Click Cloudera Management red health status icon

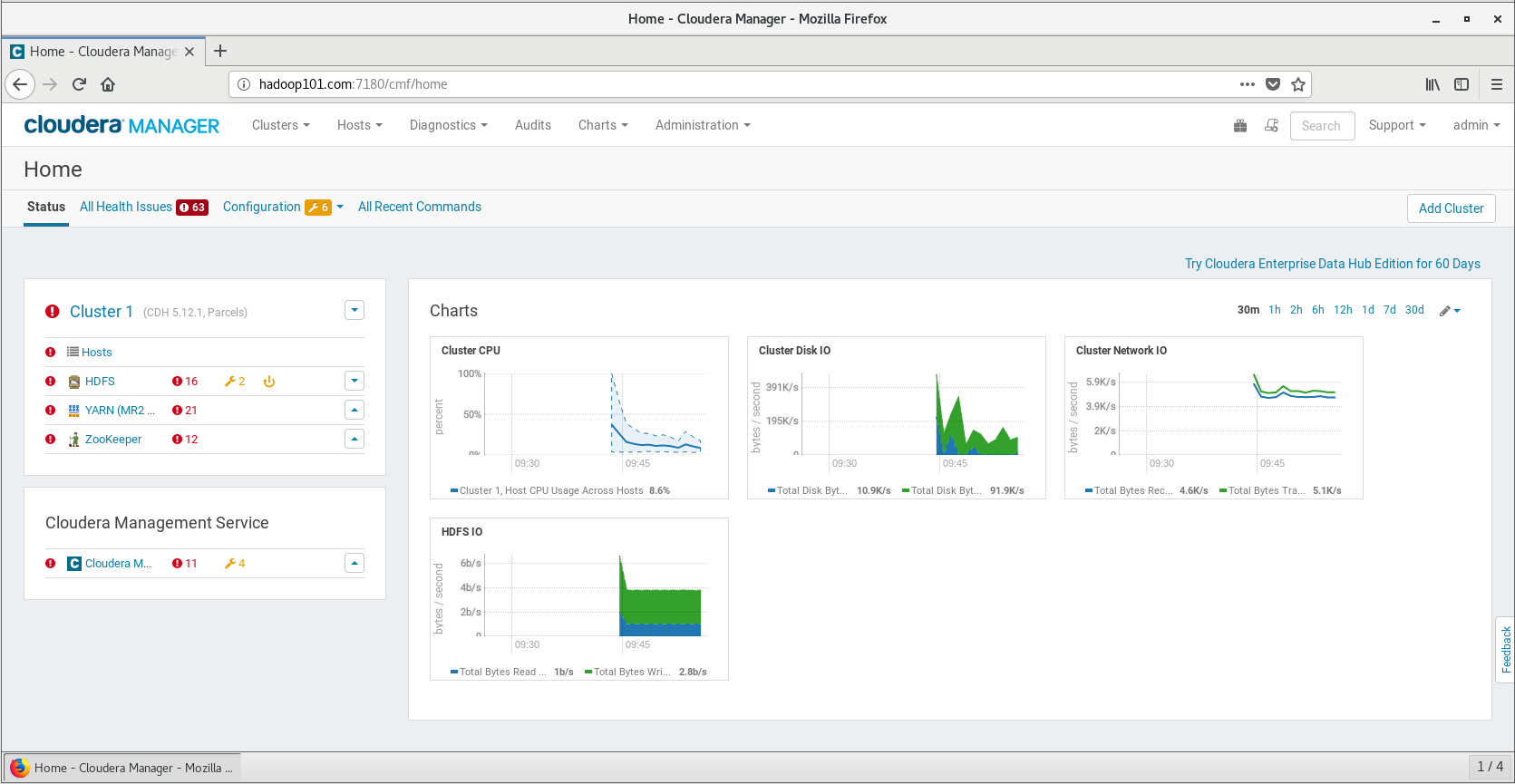tap(50, 564)
